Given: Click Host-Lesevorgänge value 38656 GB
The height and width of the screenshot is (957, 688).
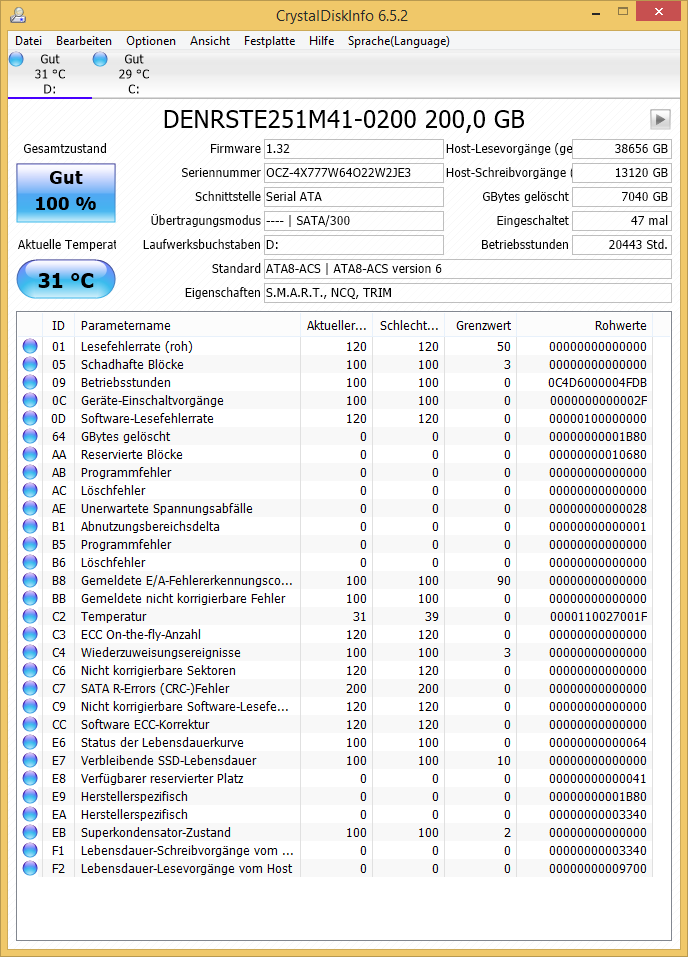Looking at the screenshot, I should 621,149.
